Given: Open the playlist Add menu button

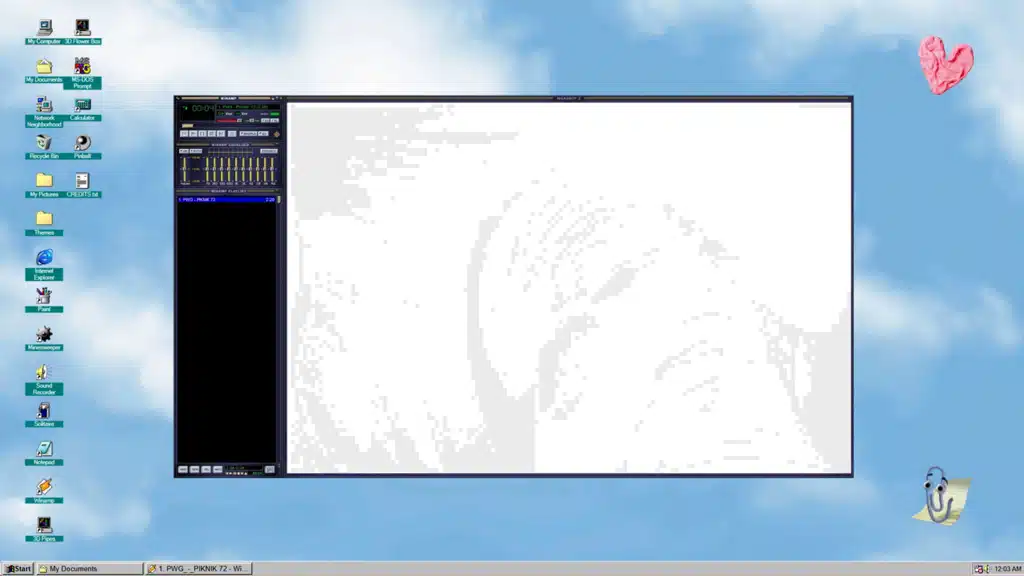Looking at the screenshot, I should click(x=183, y=469).
